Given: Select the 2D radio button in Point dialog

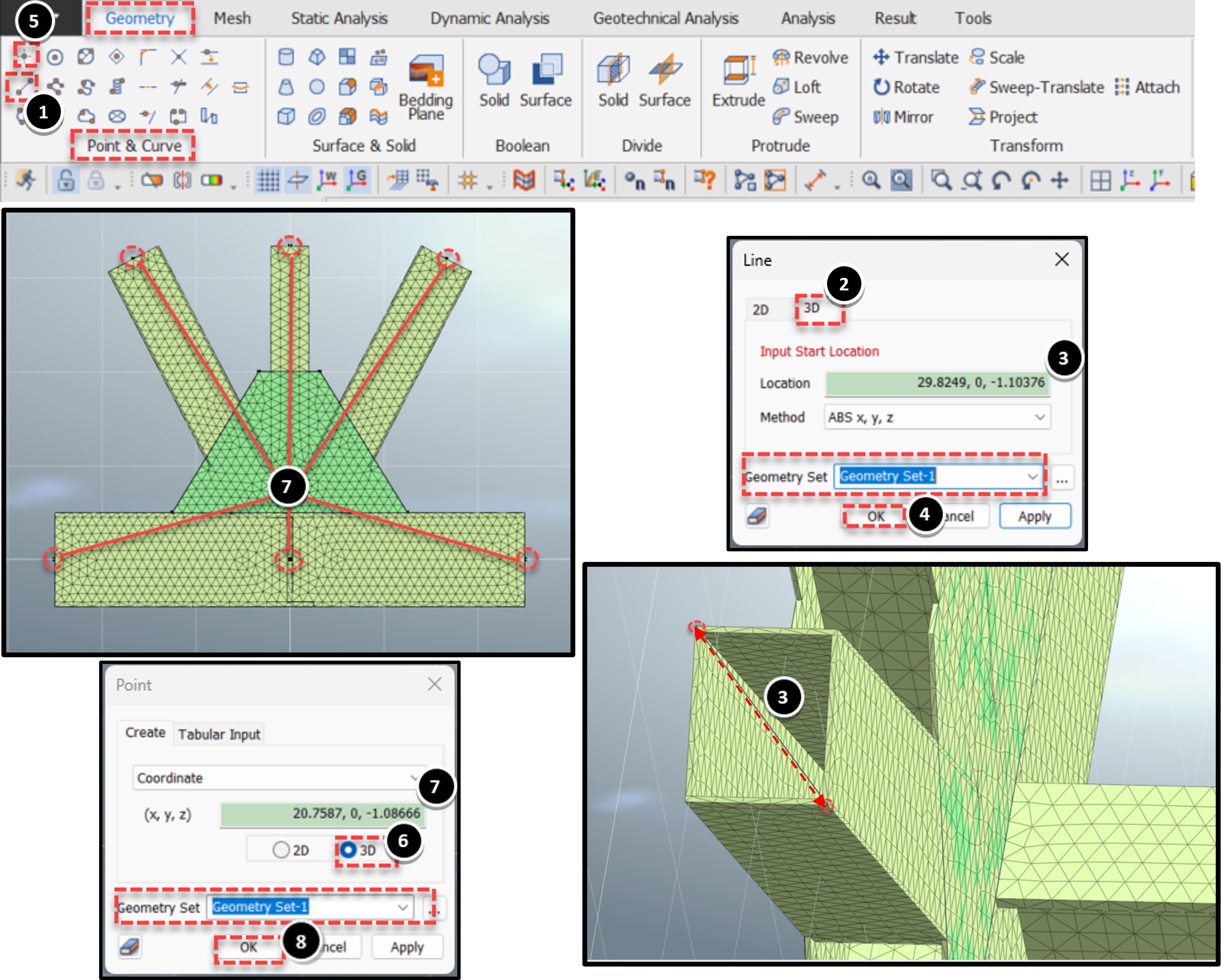Looking at the screenshot, I should pos(281,849).
